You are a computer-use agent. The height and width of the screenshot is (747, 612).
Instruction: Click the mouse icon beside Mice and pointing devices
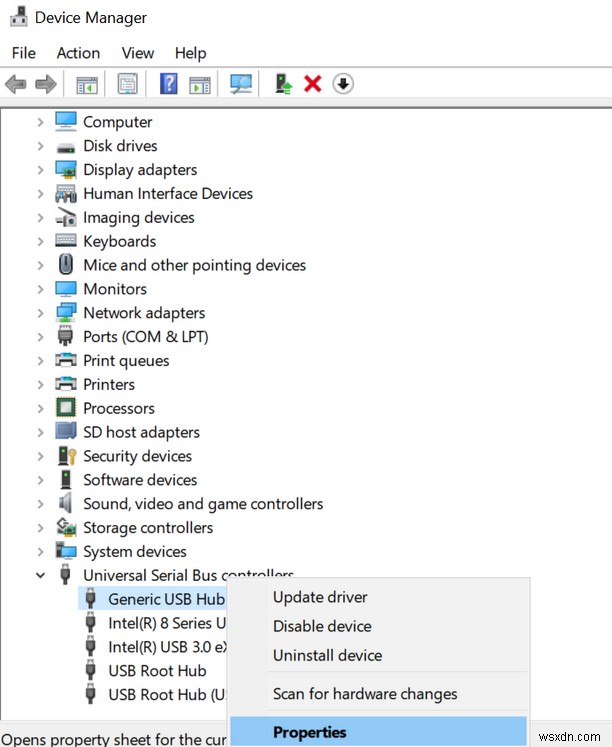[x=66, y=264]
